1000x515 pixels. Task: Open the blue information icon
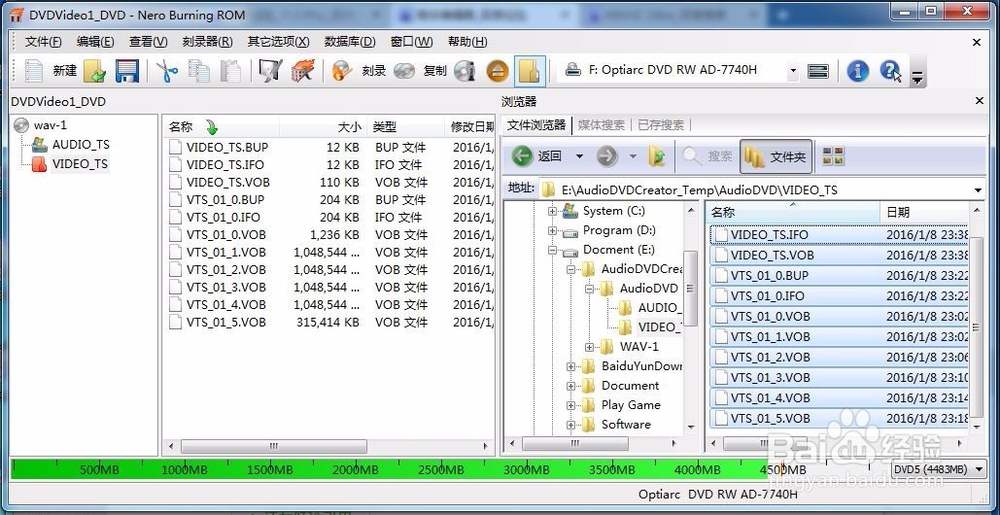858,71
